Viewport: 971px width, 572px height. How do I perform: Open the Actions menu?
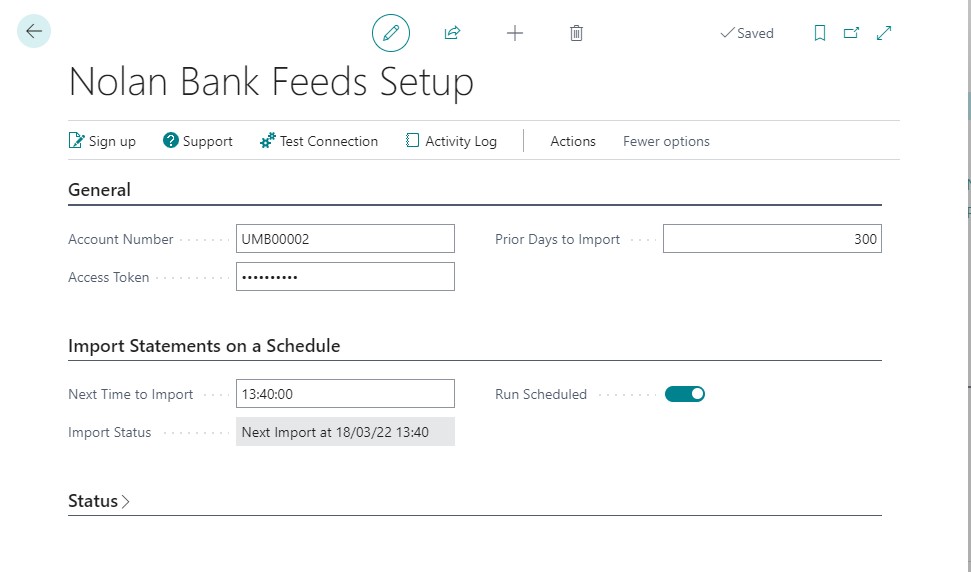[573, 141]
